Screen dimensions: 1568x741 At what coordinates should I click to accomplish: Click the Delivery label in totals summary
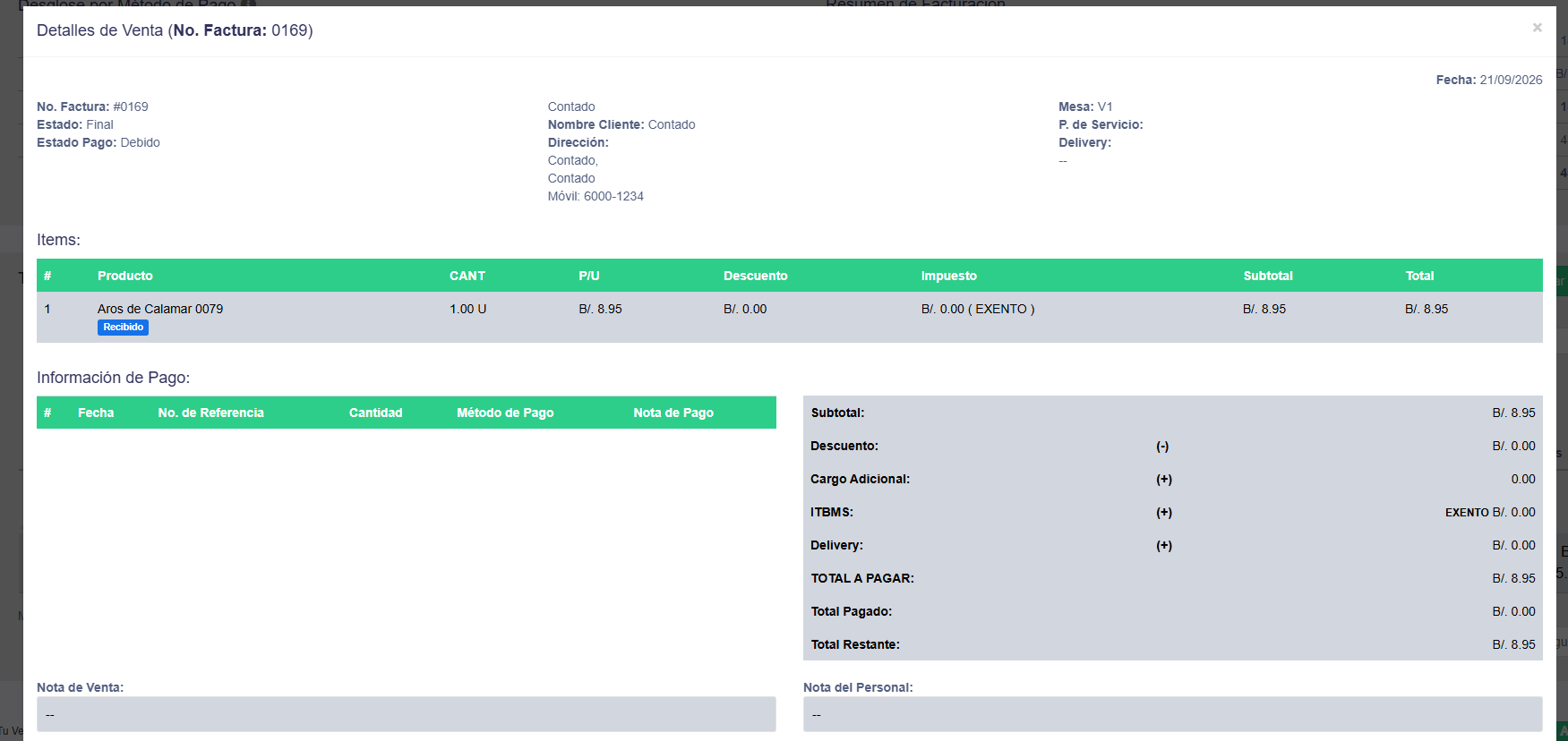pyautogui.click(x=837, y=545)
